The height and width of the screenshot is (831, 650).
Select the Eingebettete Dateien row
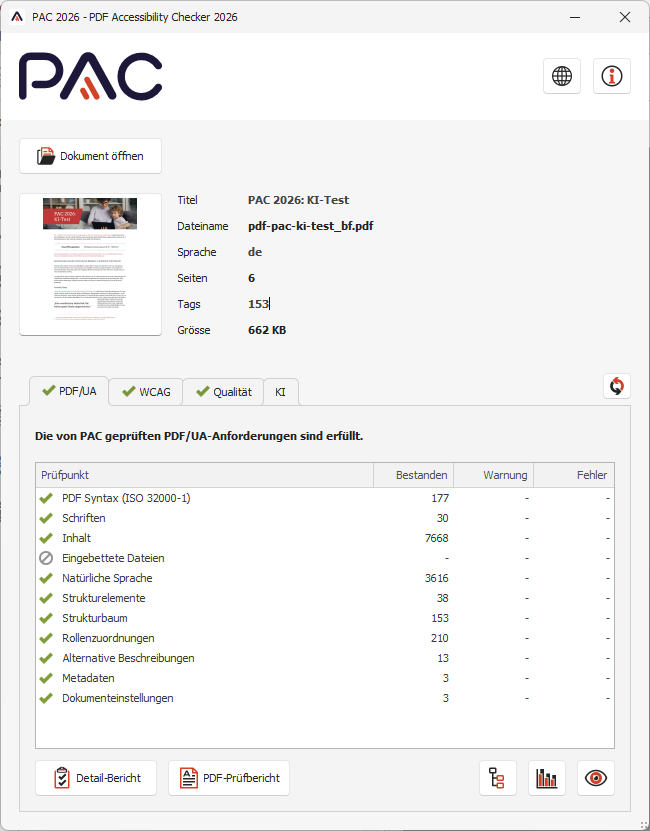point(200,558)
